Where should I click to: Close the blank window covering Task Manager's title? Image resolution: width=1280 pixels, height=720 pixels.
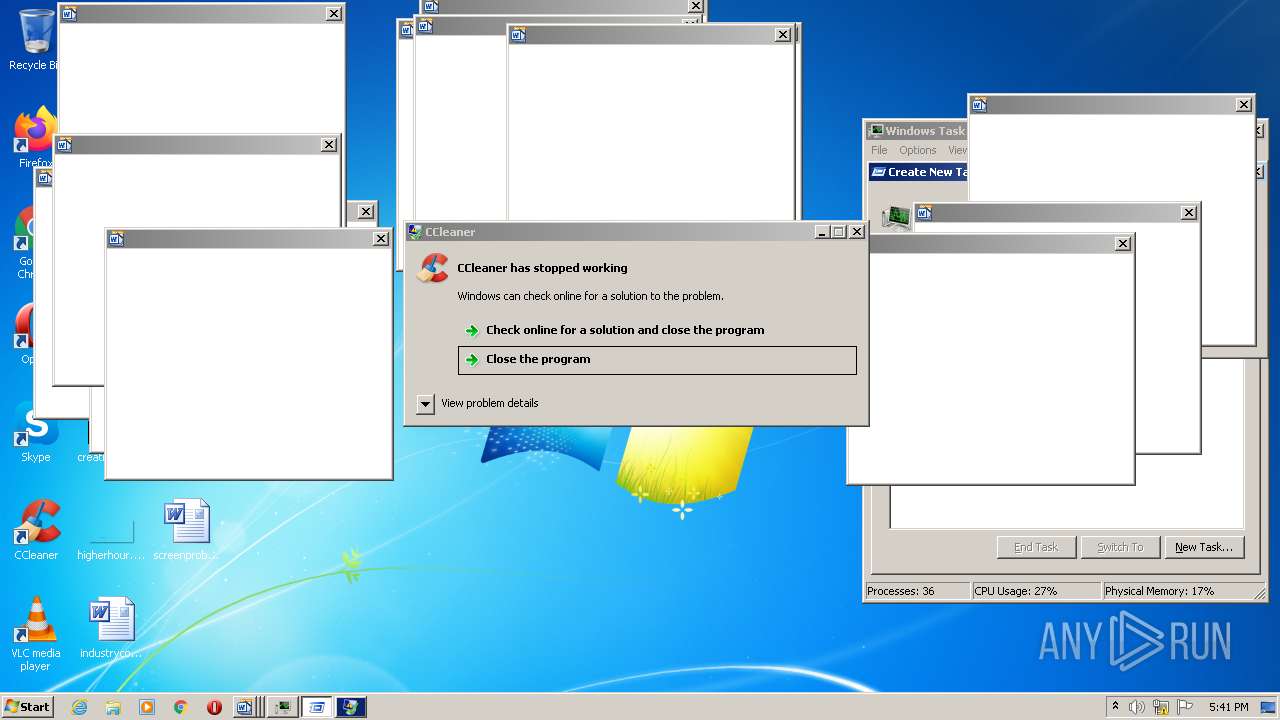click(x=1244, y=105)
